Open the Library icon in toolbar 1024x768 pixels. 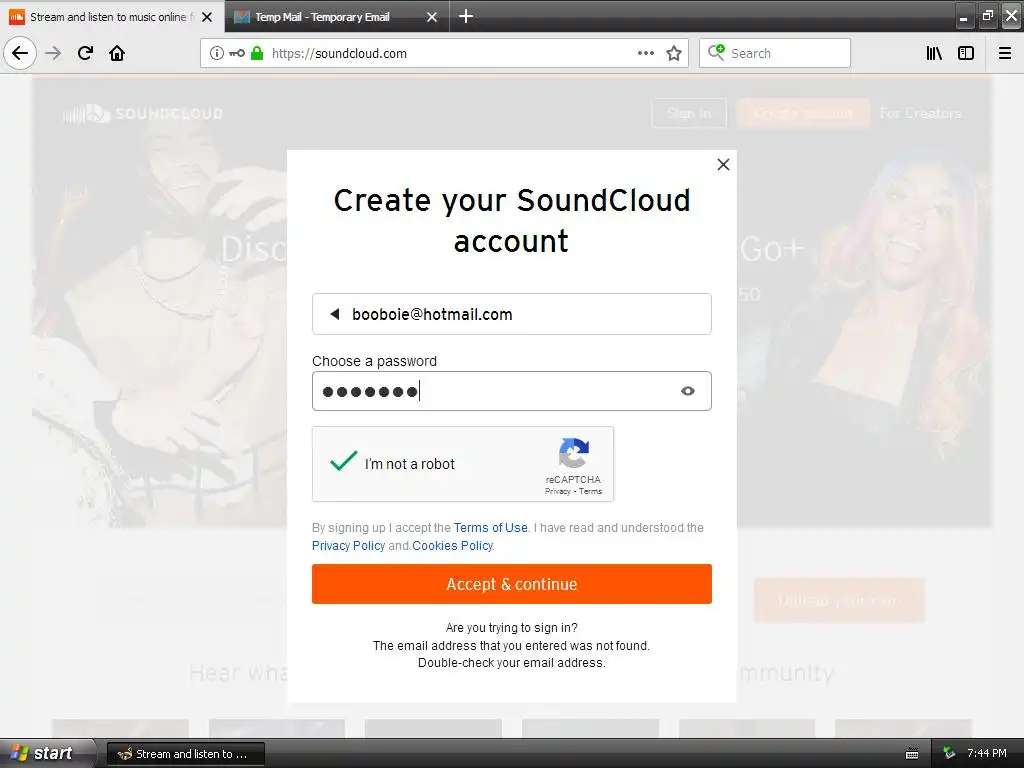click(935, 54)
